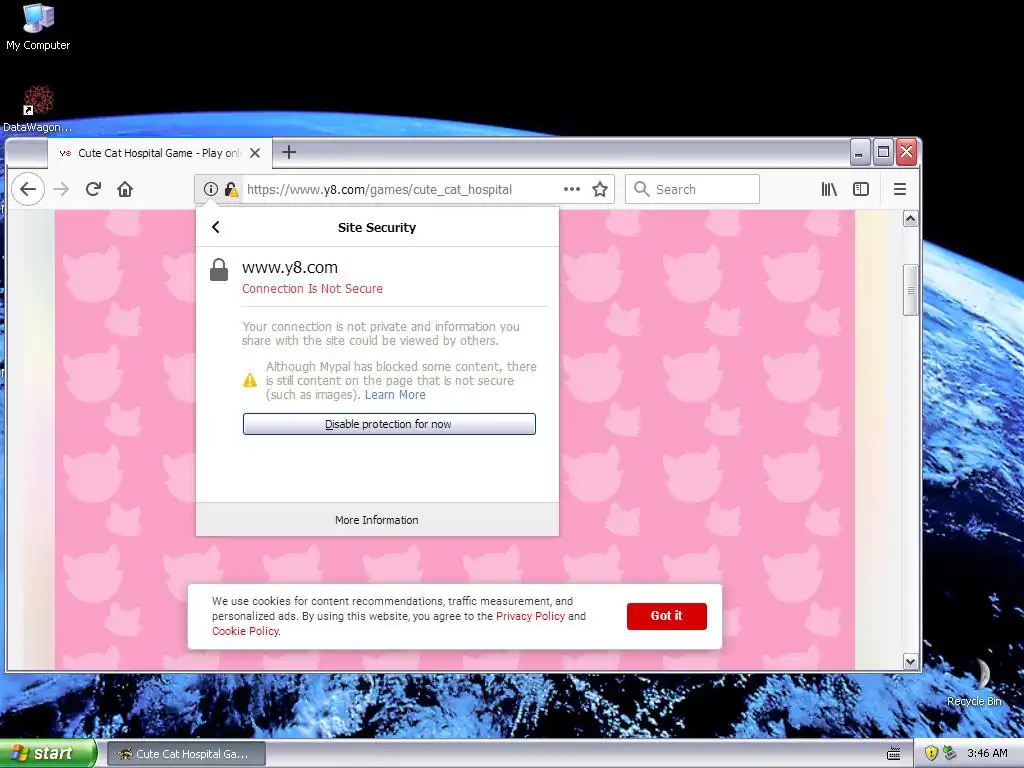Bookmark this page with the star icon
Screen dimensions: 1024x768
(x=600, y=189)
